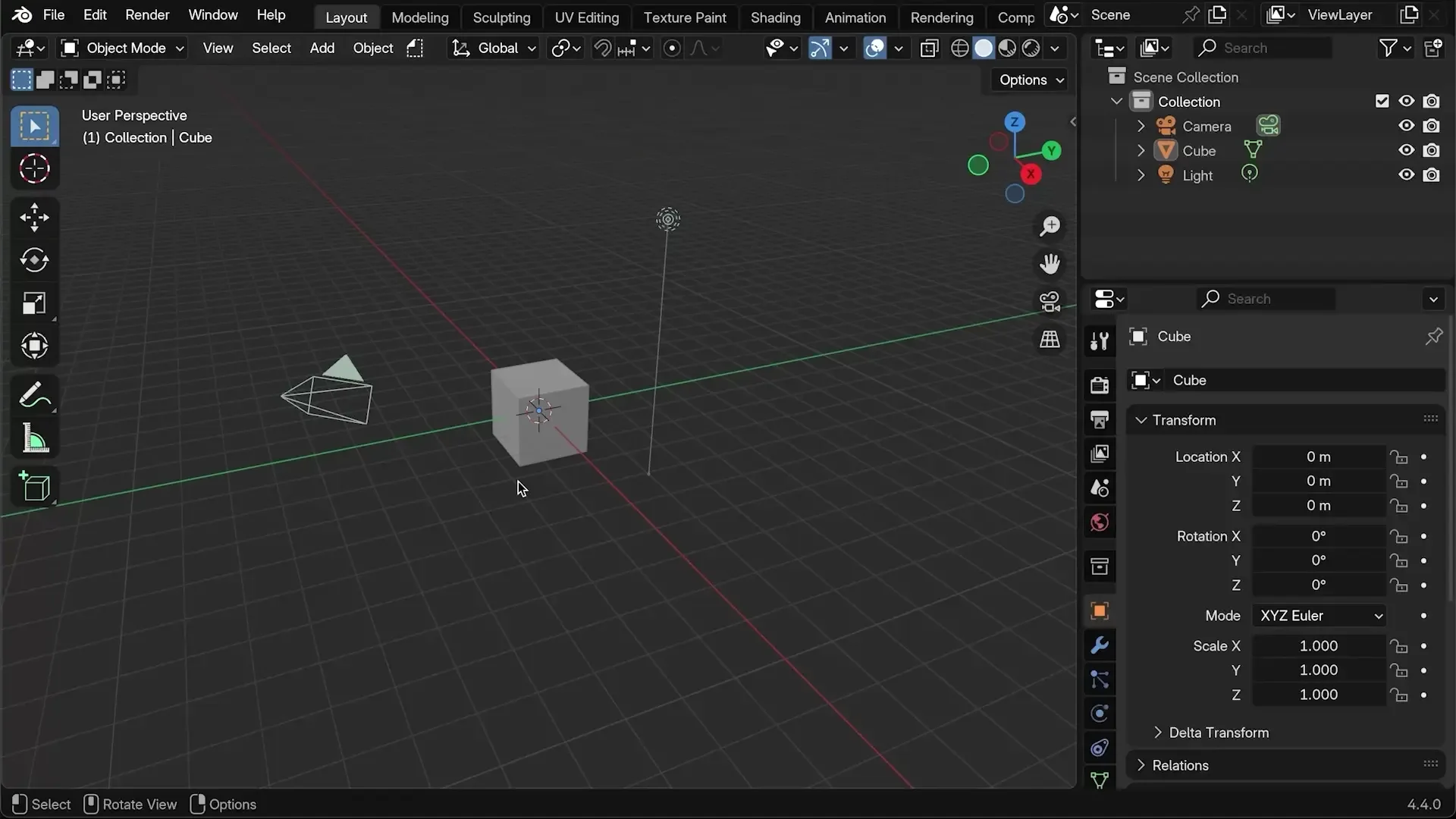The height and width of the screenshot is (819, 1456).
Task: Toggle viewport gizmos button
Action: pyautogui.click(x=820, y=49)
